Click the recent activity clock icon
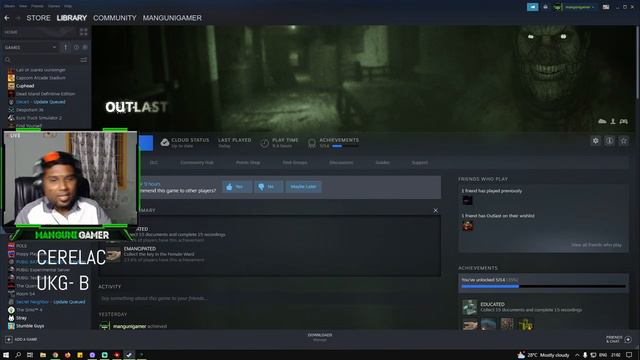Image resolution: width=640 pixels, height=360 pixels. (x=76, y=47)
